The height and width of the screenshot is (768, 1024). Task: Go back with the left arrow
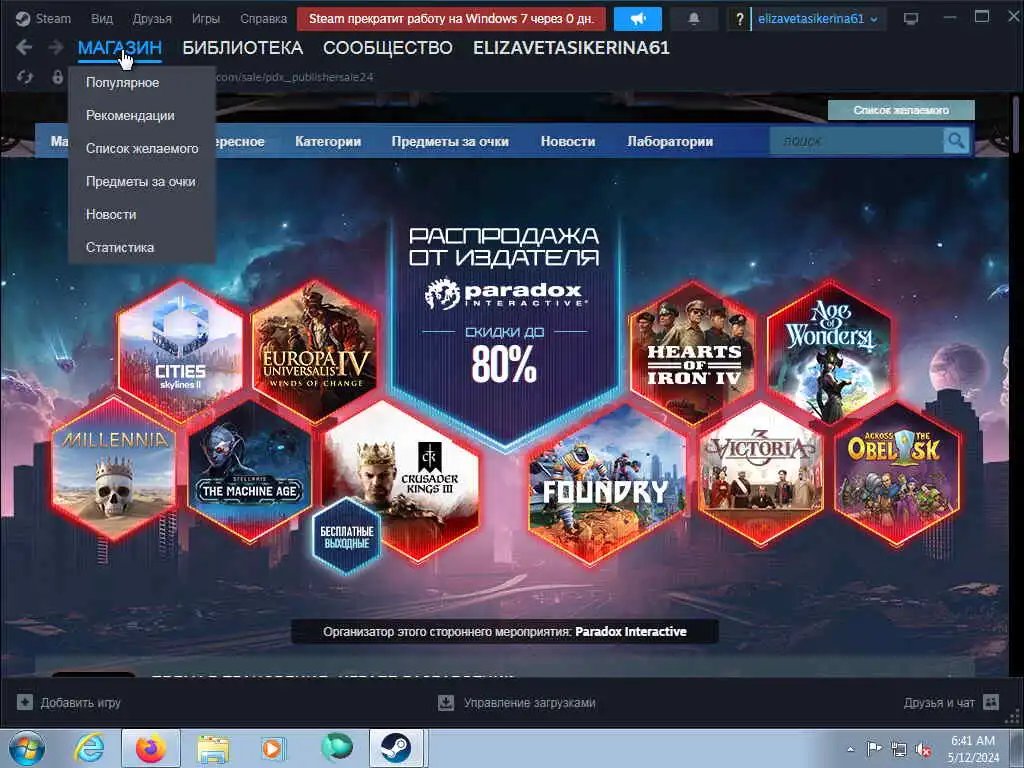click(x=24, y=47)
